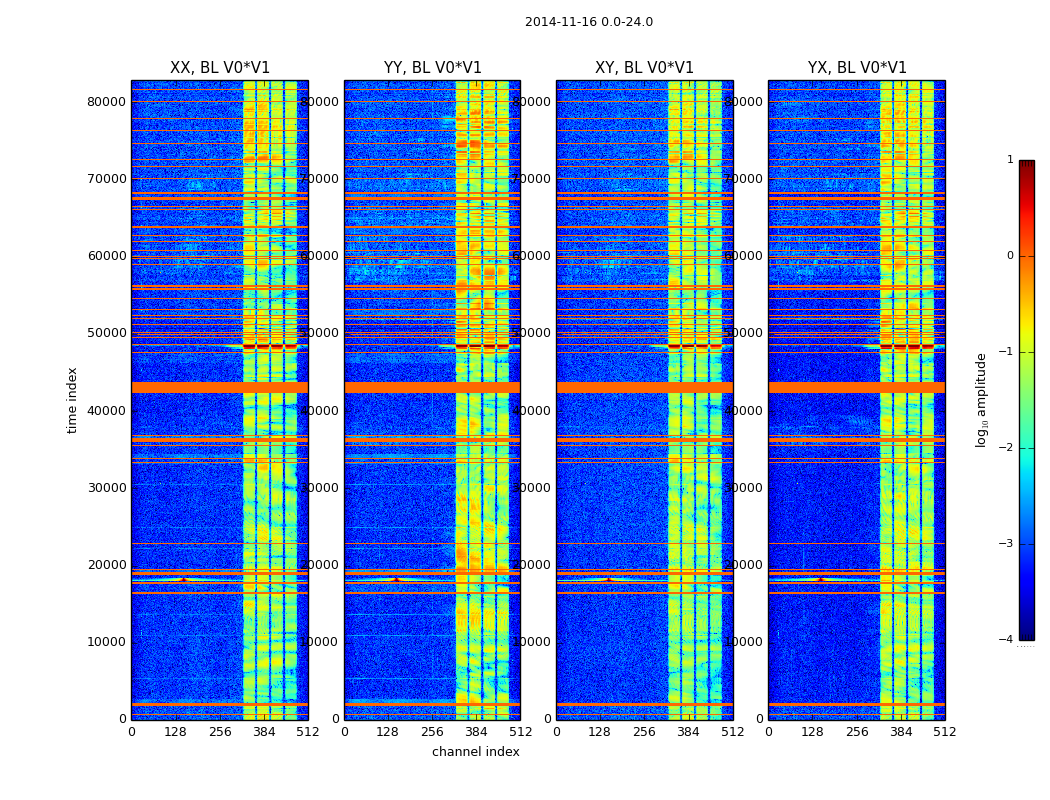This screenshot has height=800, width=1050.
Task: Click the -3 tick label on colorbar
Action: (x=1008, y=544)
